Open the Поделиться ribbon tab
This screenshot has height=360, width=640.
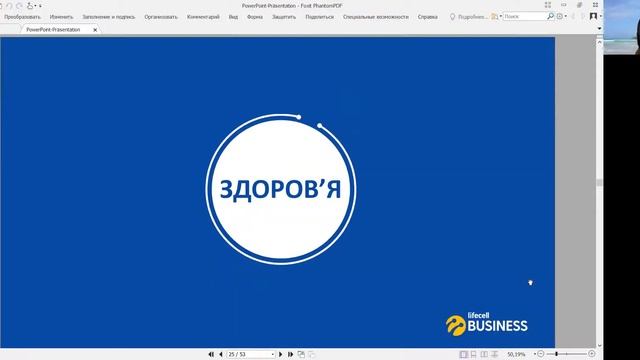click(319, 17)
